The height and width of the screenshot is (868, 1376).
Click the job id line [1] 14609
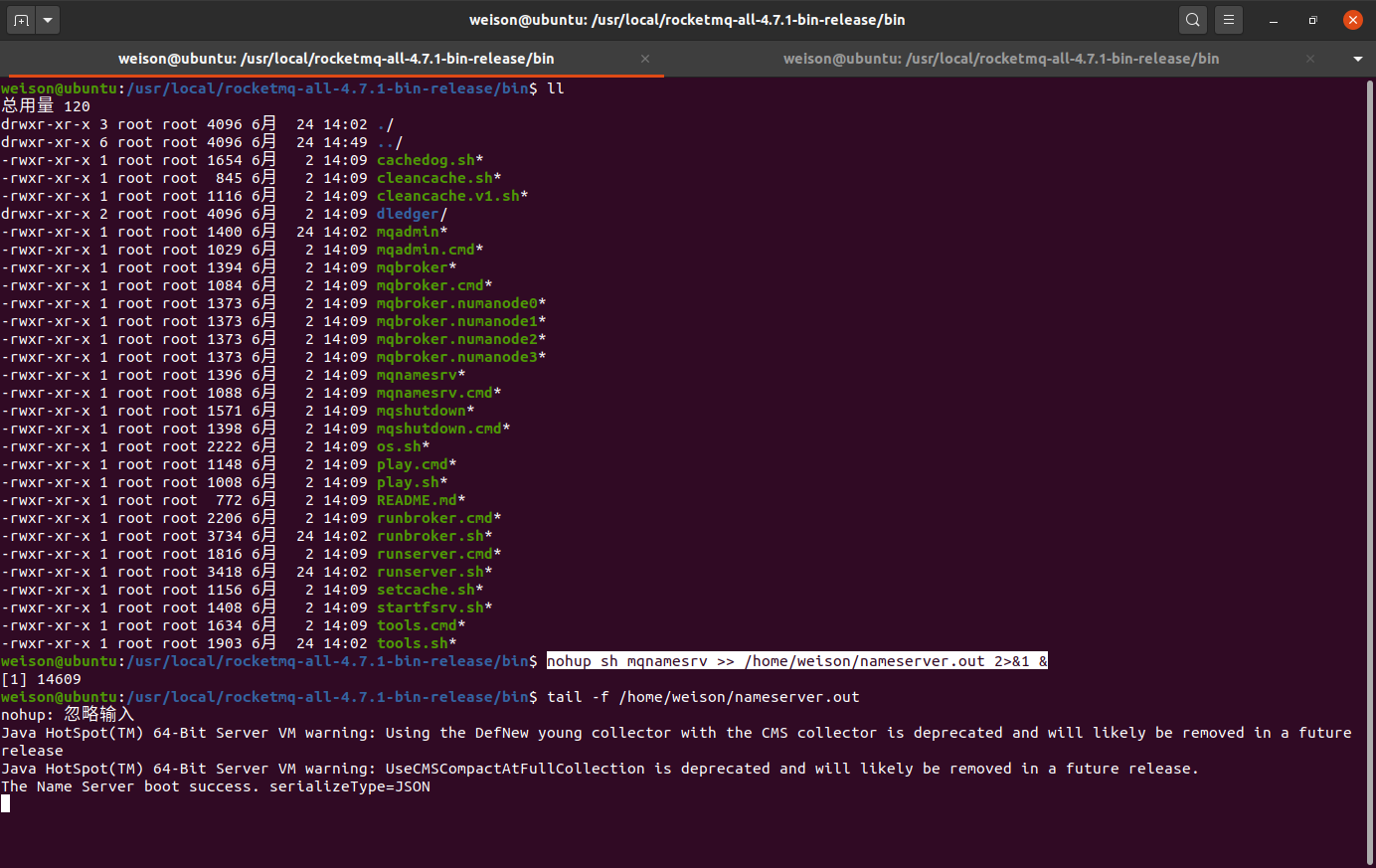(x=42, y=679)
